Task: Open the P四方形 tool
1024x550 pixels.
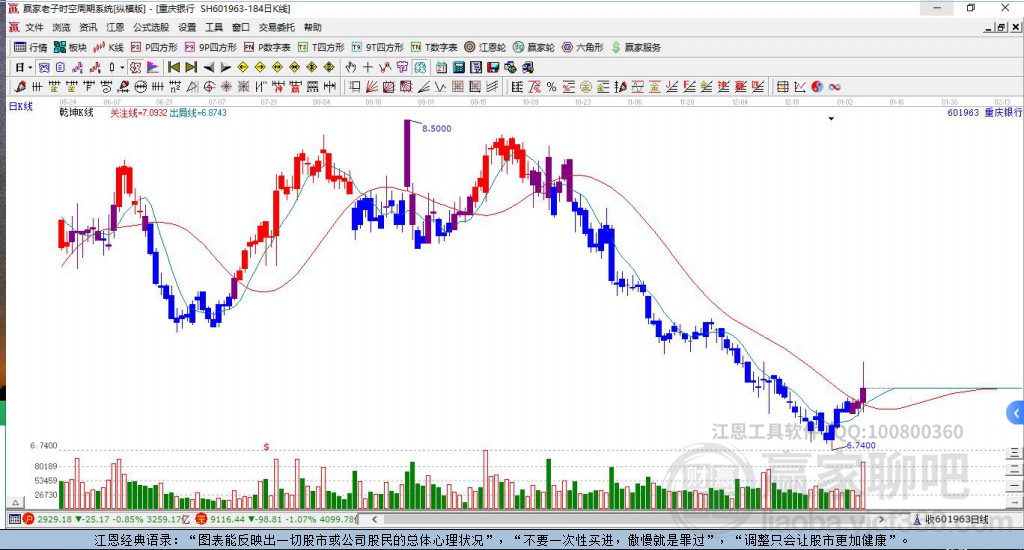Action: click(154, 47)
